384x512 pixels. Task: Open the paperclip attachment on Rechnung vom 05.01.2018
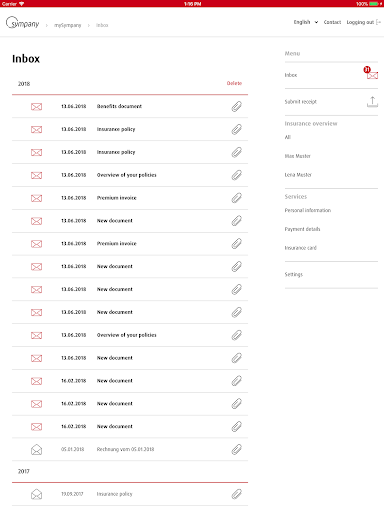pyautogui.click(x=237, y=449)
